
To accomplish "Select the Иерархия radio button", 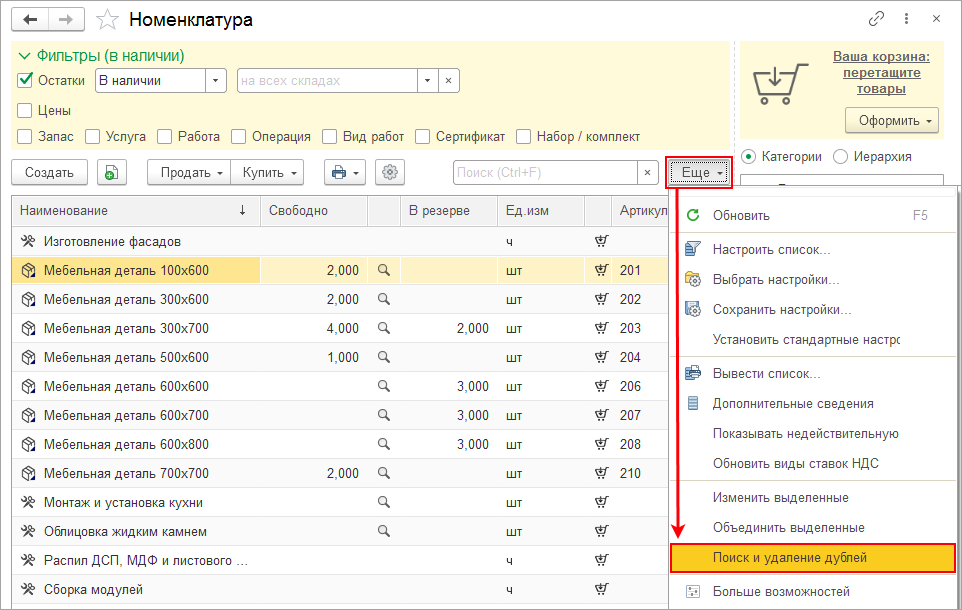I will tap(840, 156).
